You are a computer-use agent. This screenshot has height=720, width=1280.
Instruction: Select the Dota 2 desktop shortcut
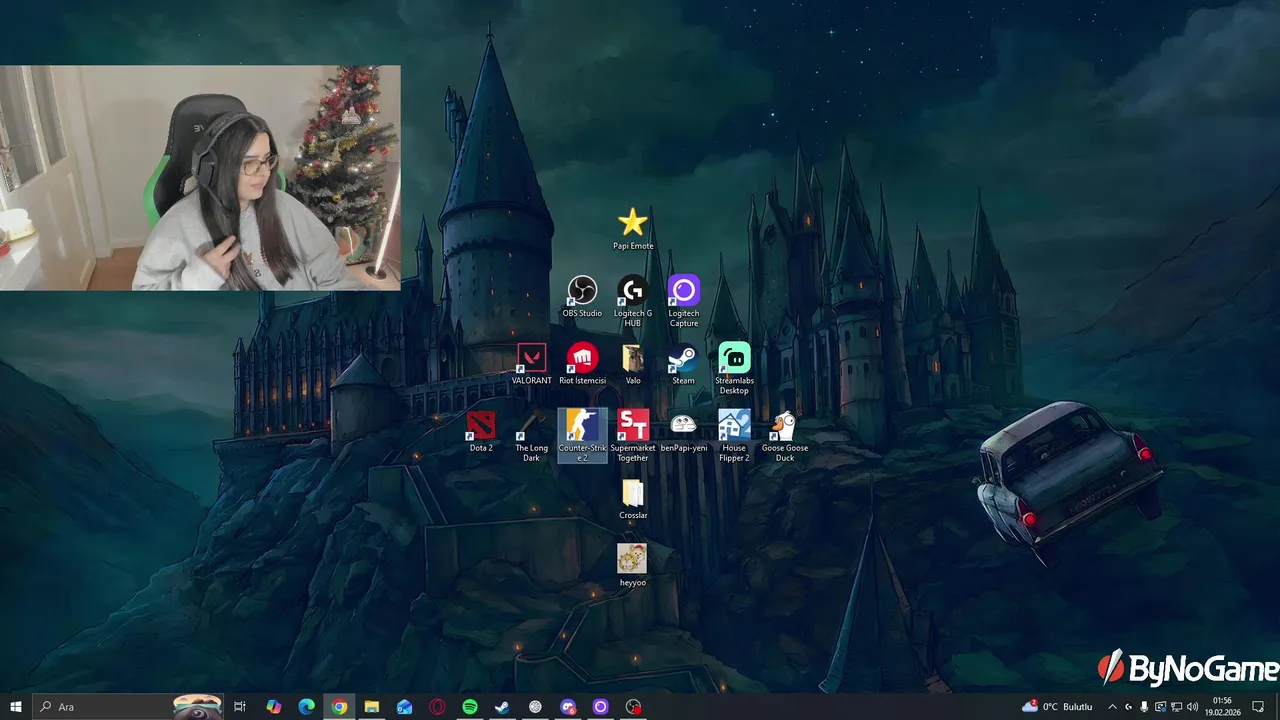click(x=481, y=431)
